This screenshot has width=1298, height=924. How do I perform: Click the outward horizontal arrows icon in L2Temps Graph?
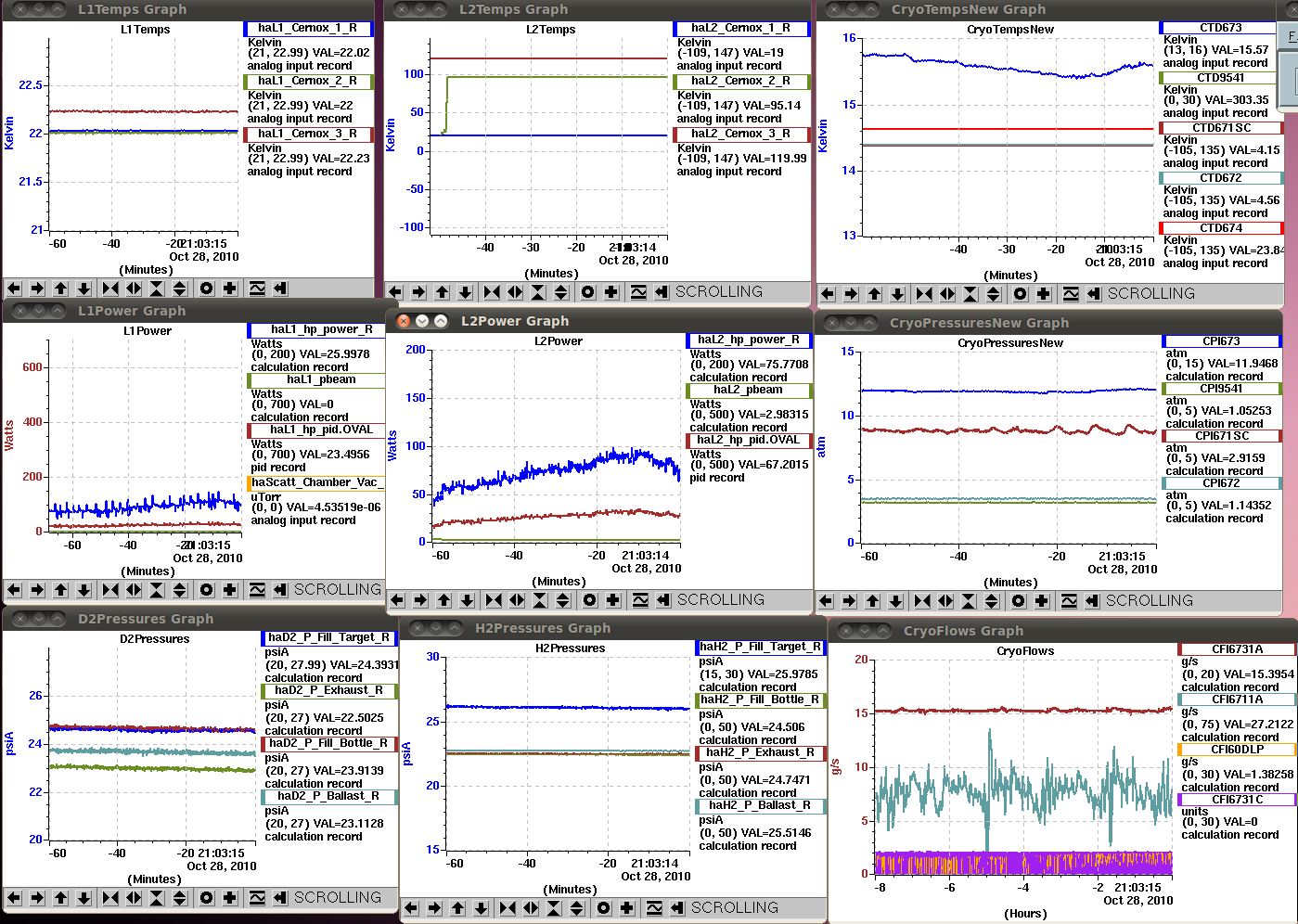(x=515, y=292)
